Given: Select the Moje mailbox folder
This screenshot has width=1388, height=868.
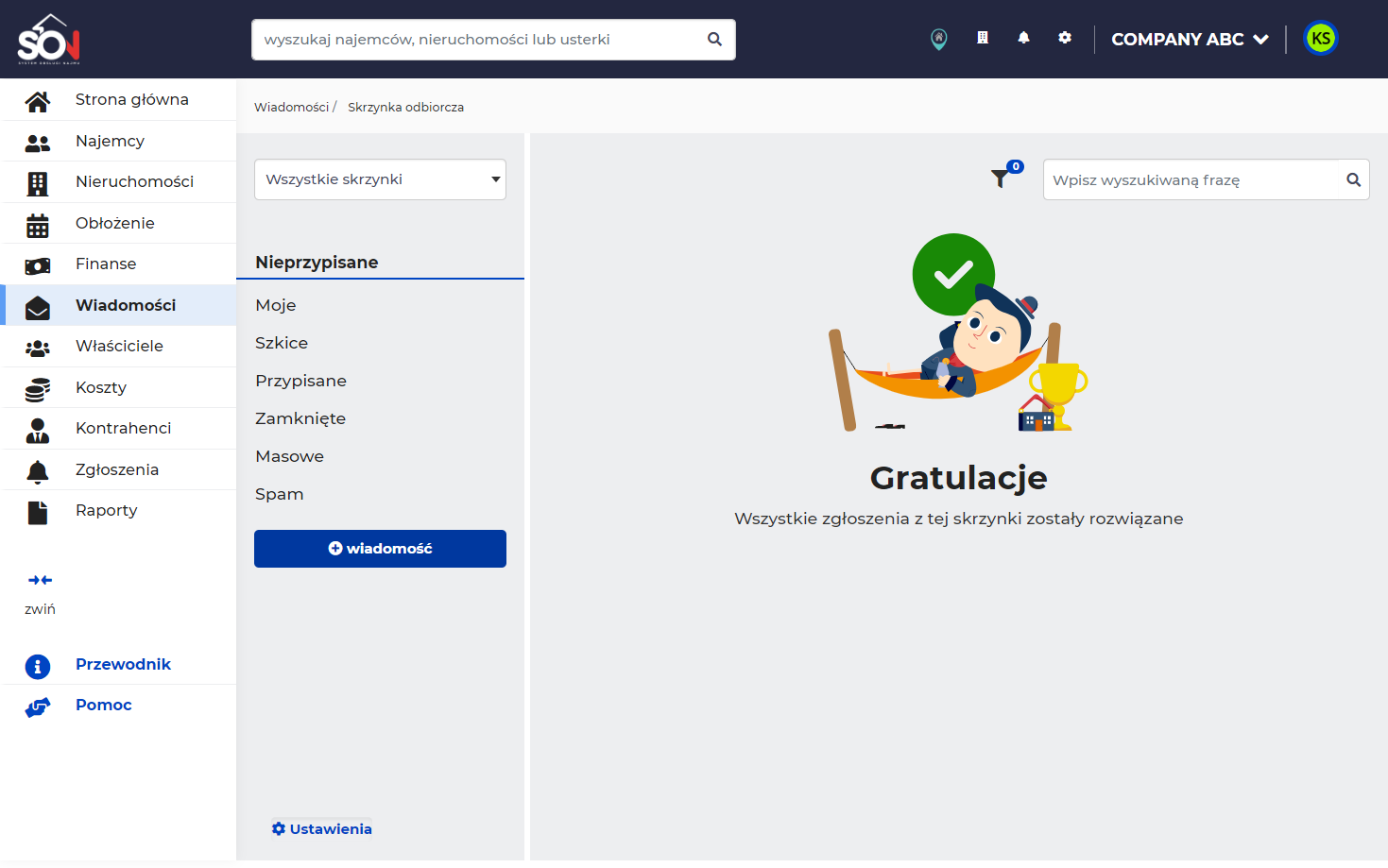Looking at the screenshot, I should click(x=276, y=305).
